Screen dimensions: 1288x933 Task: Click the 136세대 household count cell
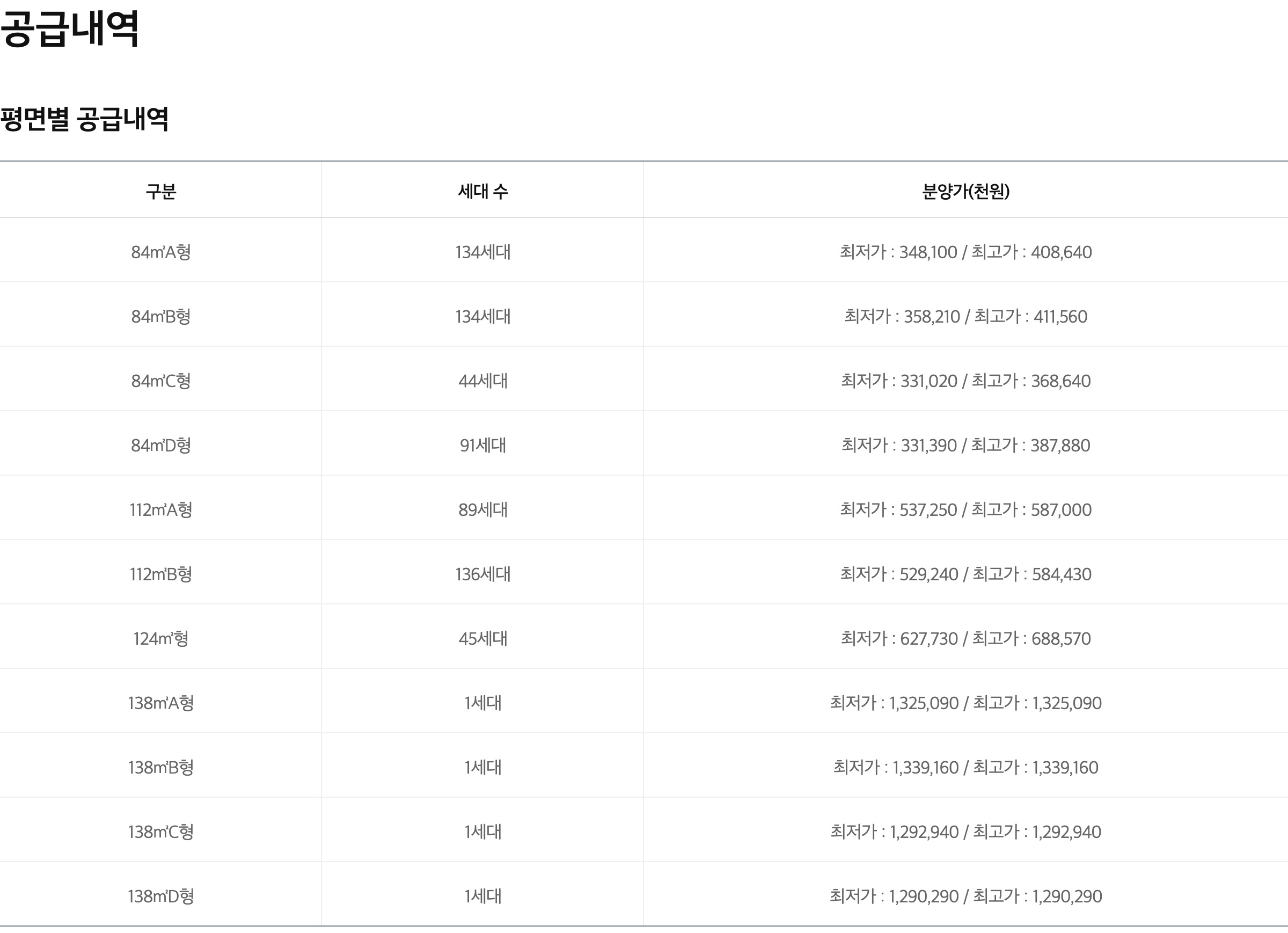pyautogui.click(x=482, y=574)
